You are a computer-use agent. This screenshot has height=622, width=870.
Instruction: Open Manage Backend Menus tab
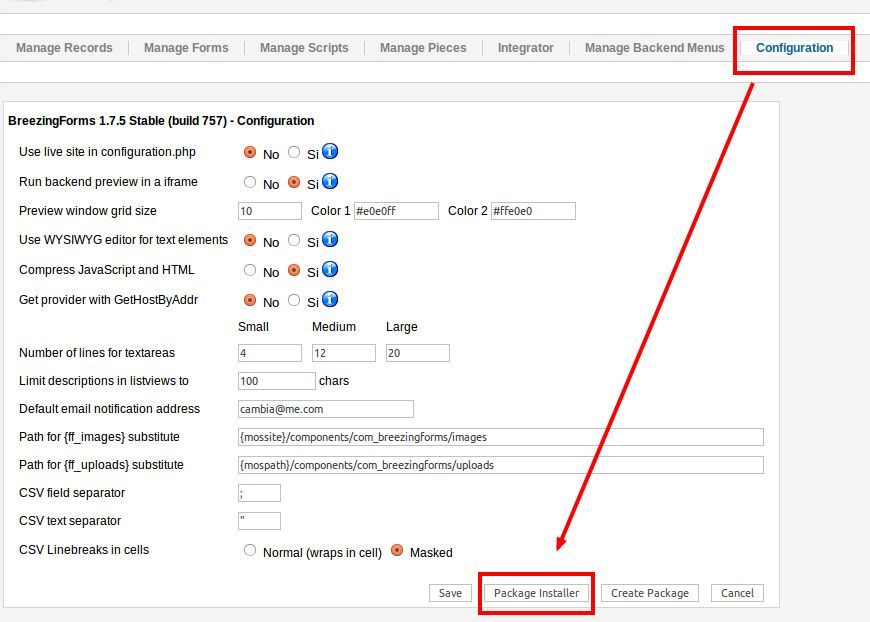click(655, 48)
